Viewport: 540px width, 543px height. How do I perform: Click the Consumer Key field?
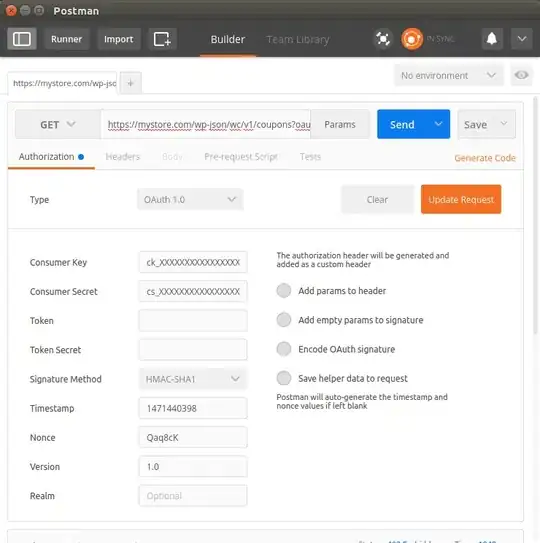(193, 262)
